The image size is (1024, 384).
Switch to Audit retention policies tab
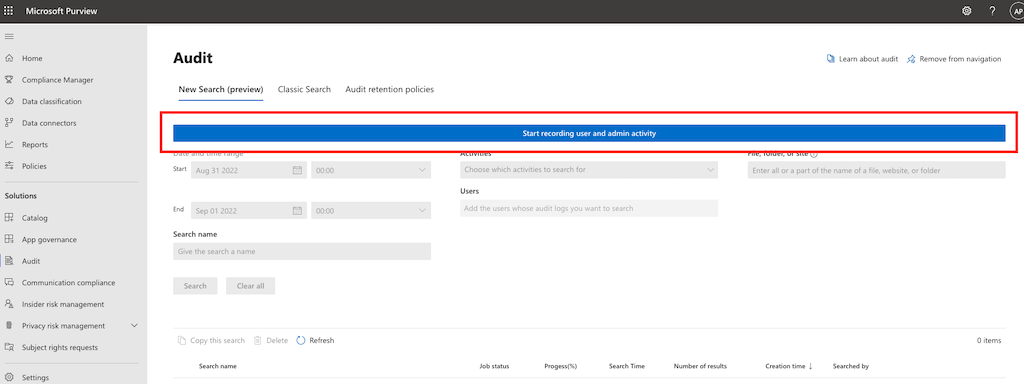point(389,89)
